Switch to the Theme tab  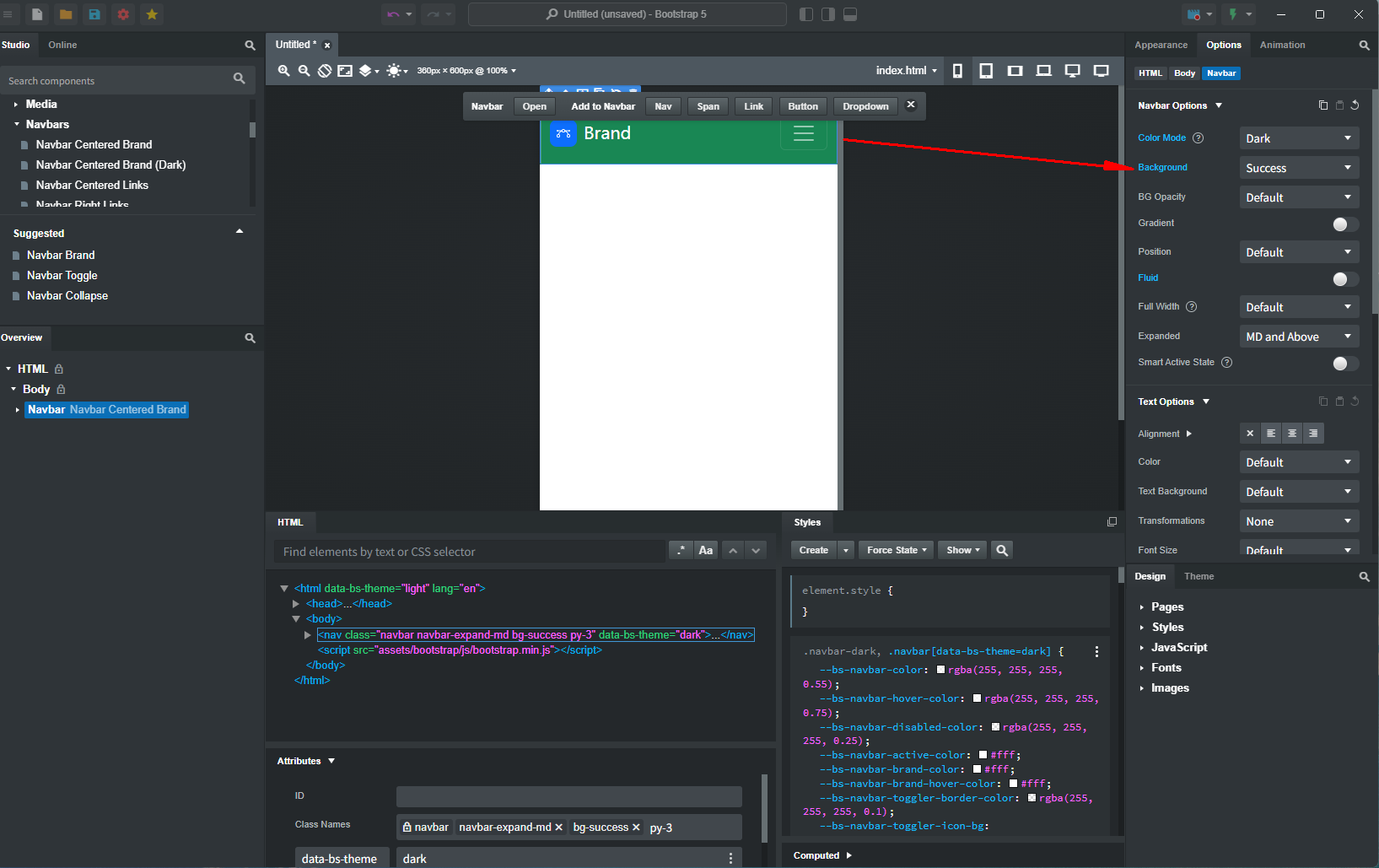(1199, 576)
